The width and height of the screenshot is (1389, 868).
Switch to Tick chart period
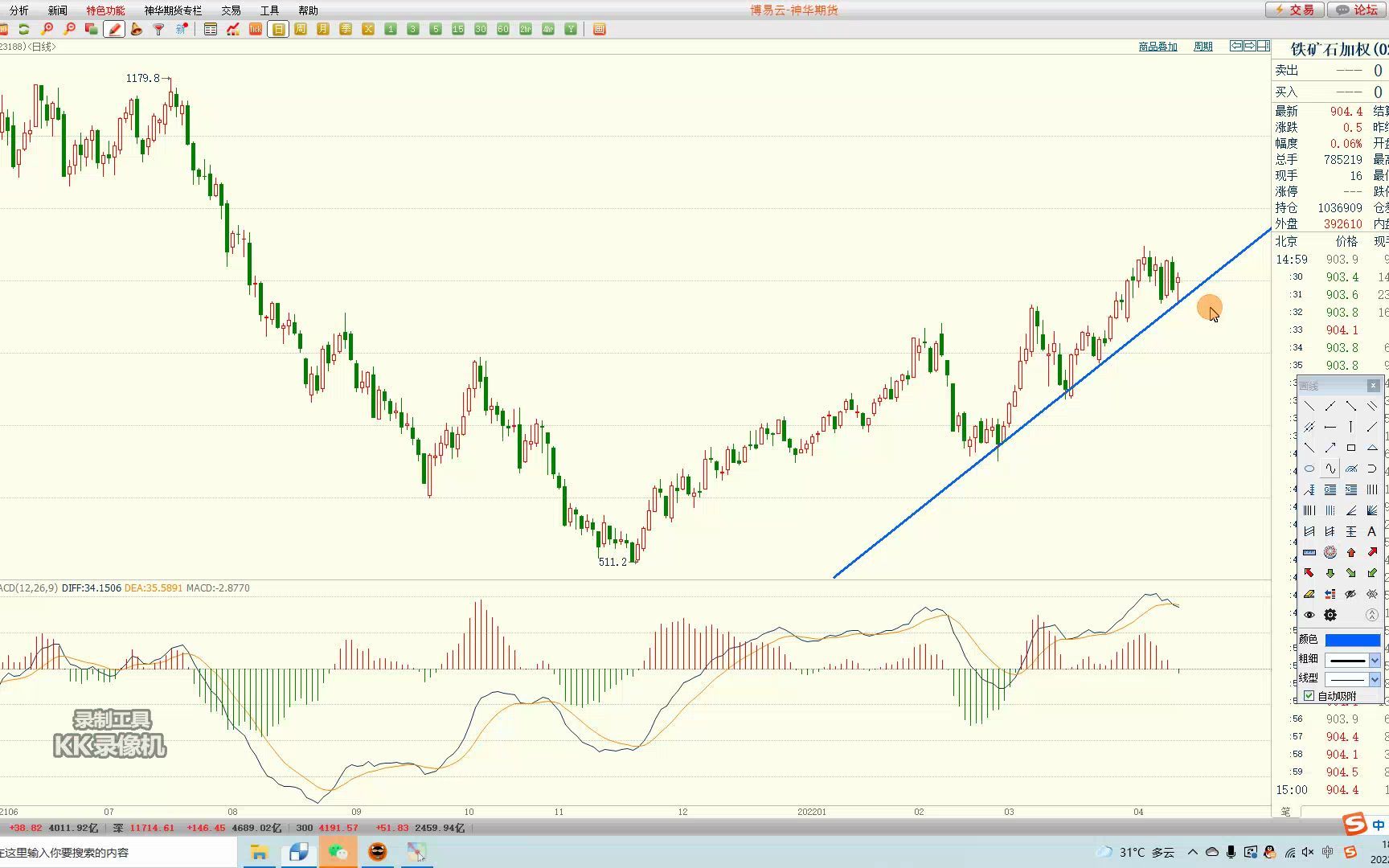tap(256, 29)
